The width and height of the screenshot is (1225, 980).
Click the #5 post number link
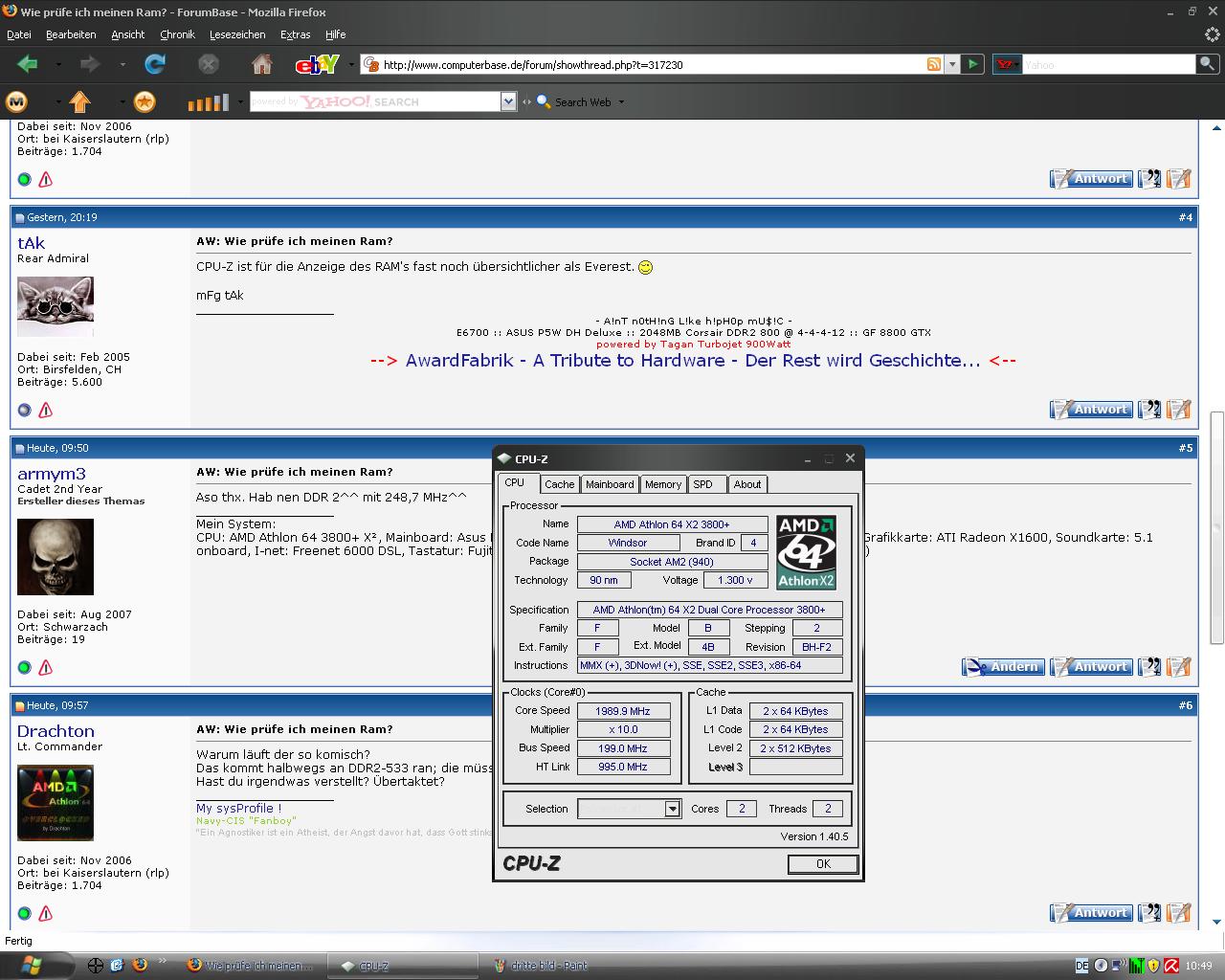(x=1186, y=448)
